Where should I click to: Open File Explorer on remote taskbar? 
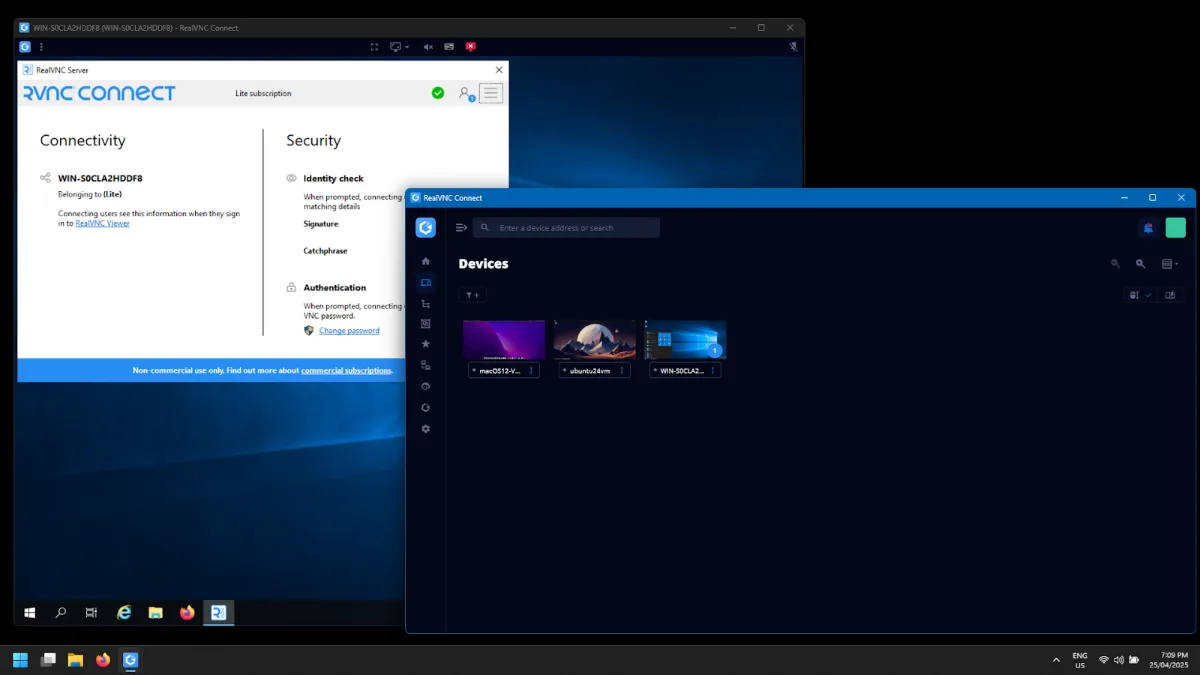click(x=155, y=613)
